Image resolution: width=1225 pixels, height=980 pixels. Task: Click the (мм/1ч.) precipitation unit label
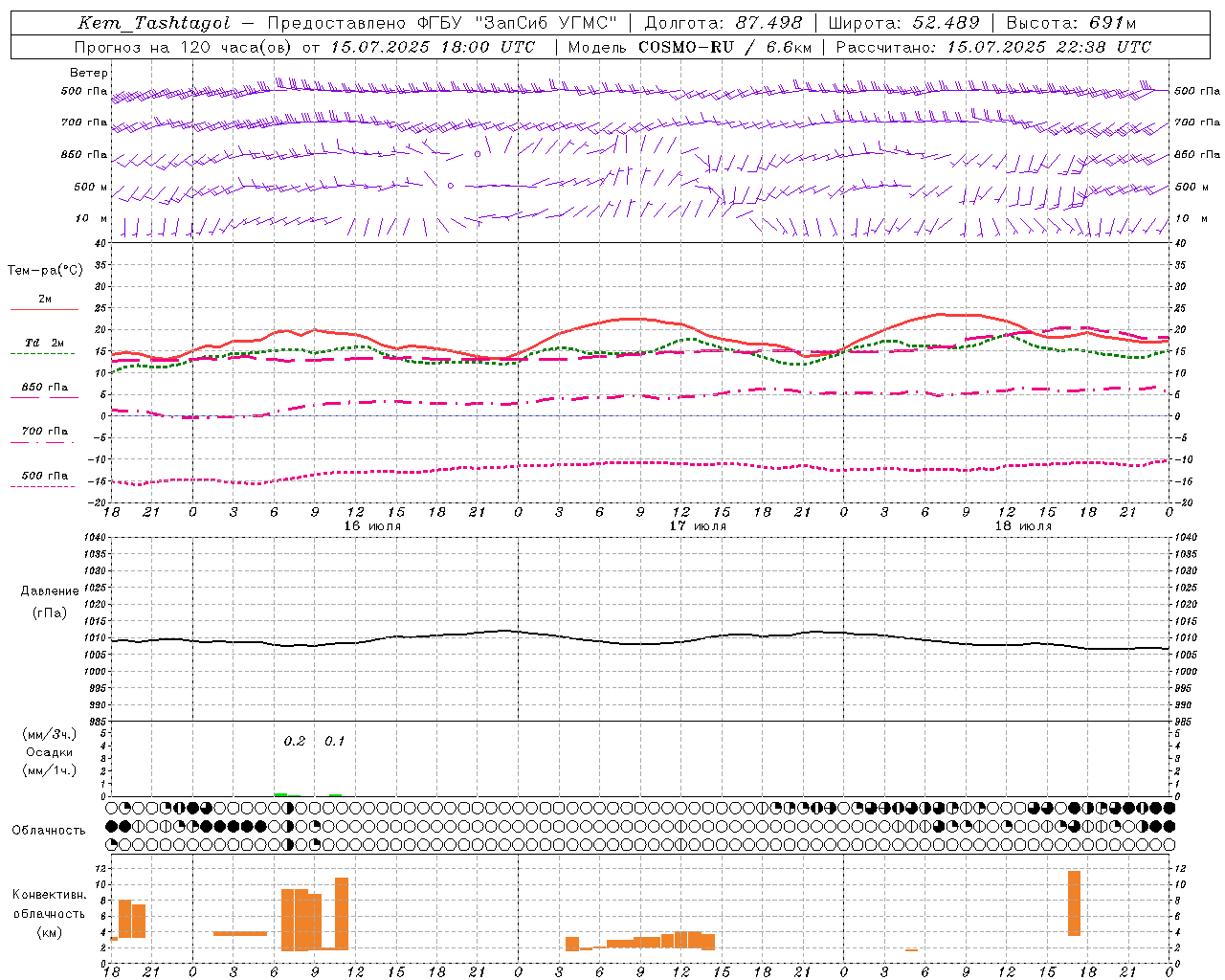[50, 770]
